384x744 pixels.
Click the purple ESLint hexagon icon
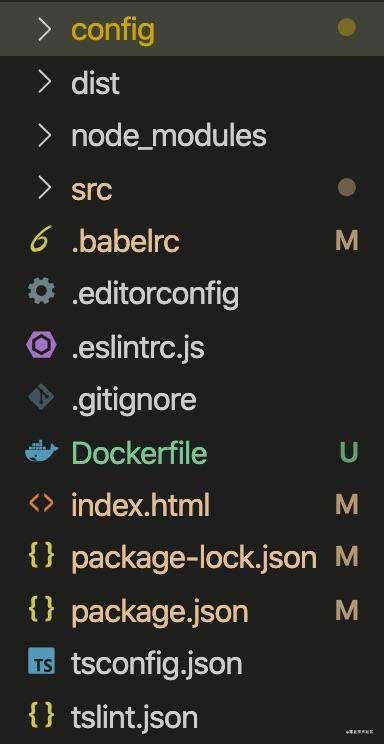click(x=41, y=346)
